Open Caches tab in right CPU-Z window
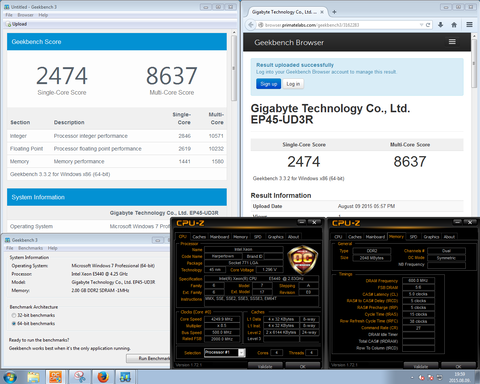The height and width of the screenshot is (384, 480). (x=355, y=237)
